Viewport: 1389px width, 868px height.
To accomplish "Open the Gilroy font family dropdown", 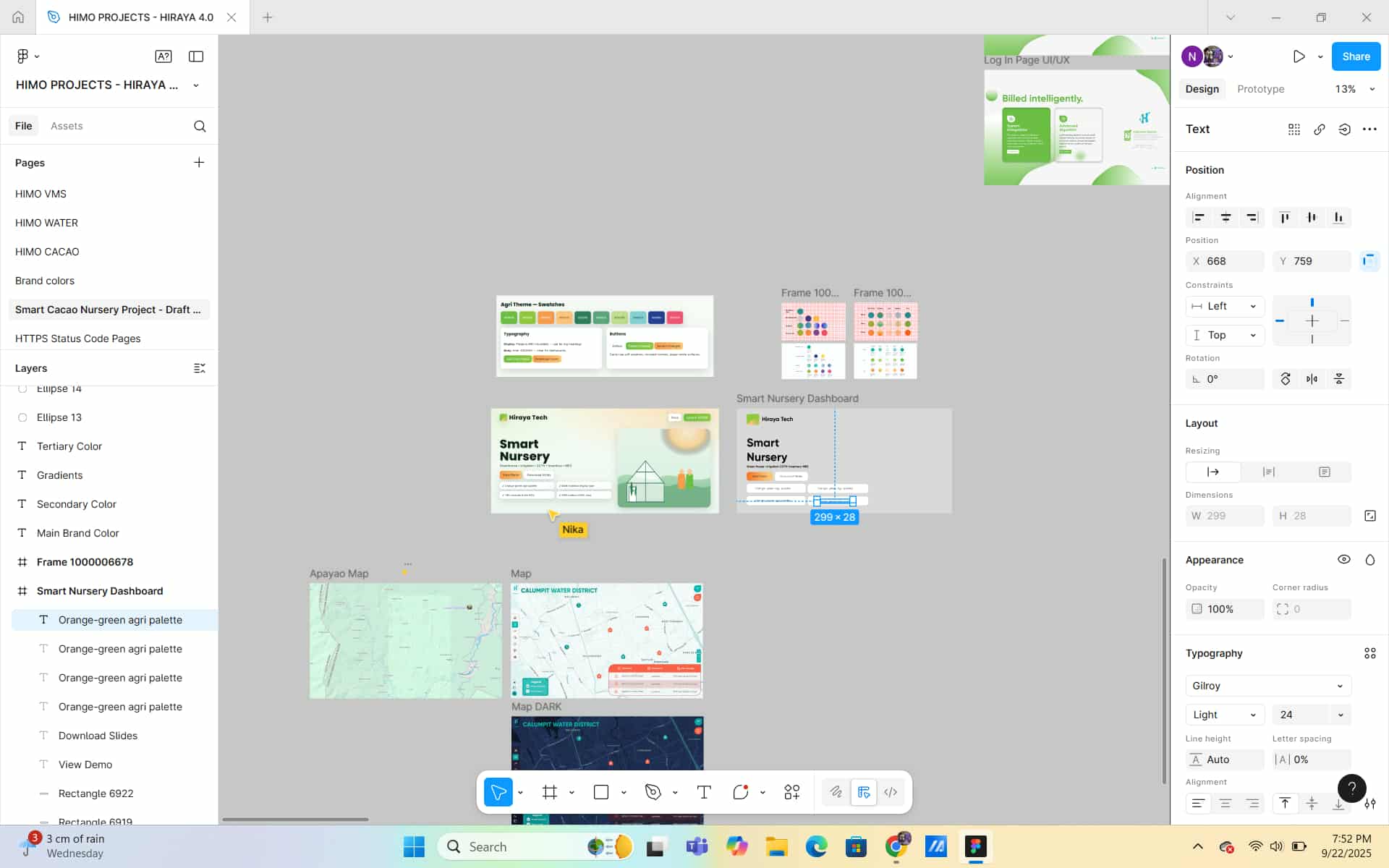I will point(1267,686).
